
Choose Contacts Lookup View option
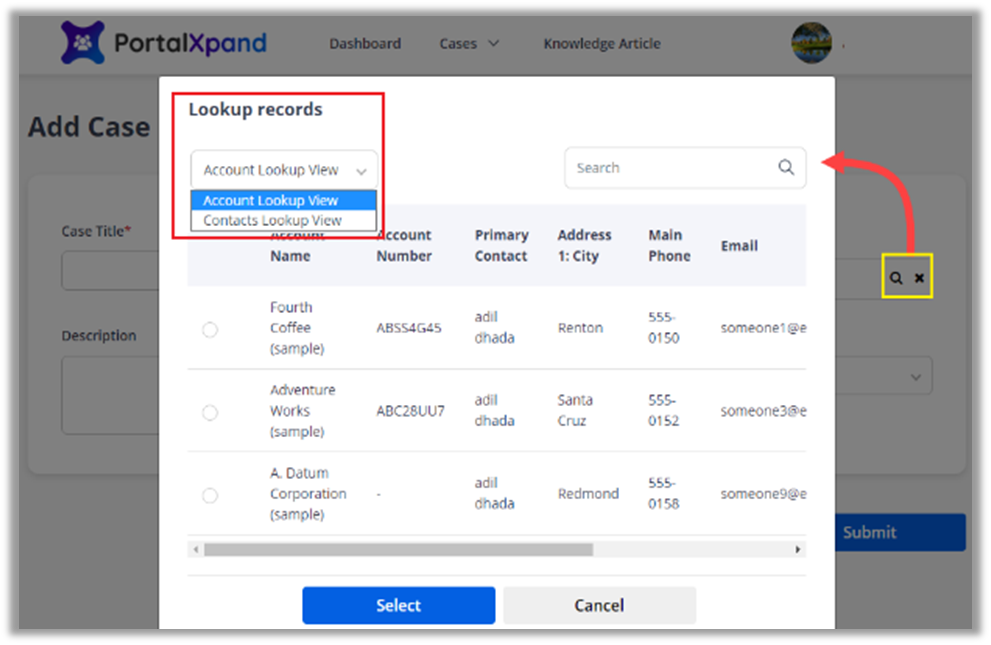(273, 221)
